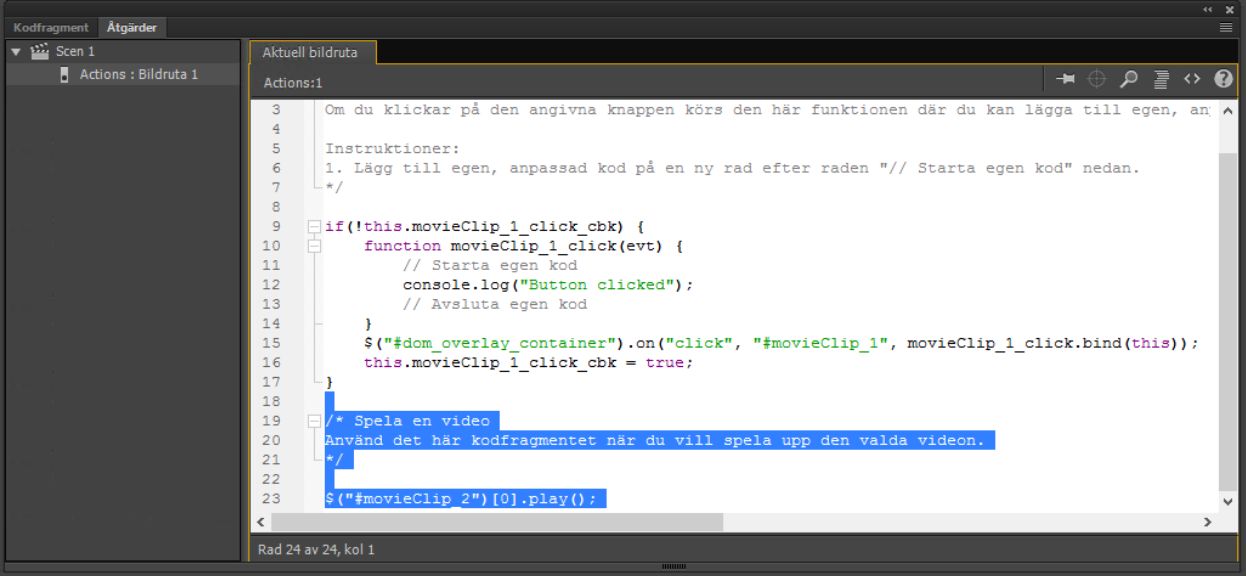Open code snippets with the angle-bracket icon
Viewport: 1246px width, 576px height.
click(1192, 79)
